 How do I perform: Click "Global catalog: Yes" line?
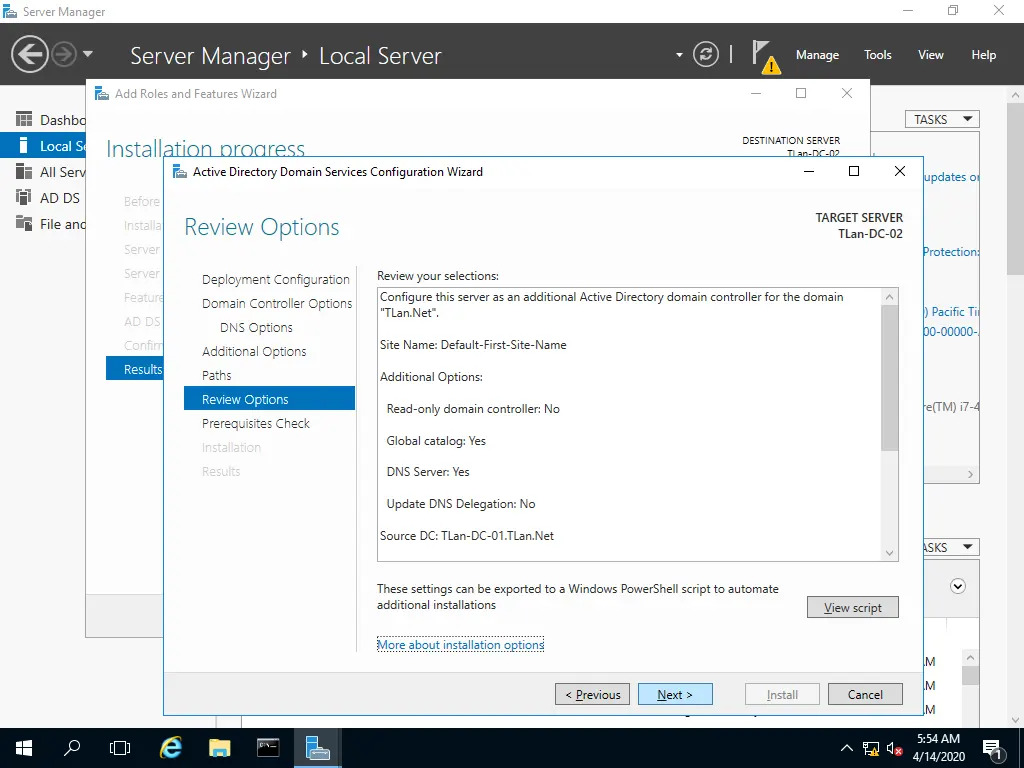click(436, 441)
